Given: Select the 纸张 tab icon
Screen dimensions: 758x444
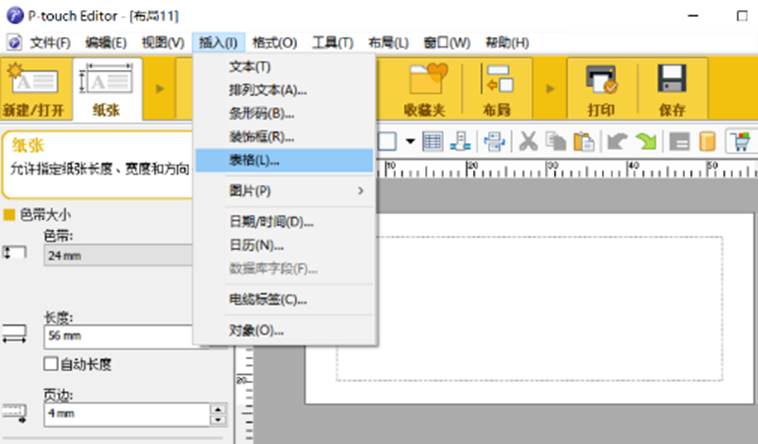Looking at the screenshot, I should coord(107,89).
